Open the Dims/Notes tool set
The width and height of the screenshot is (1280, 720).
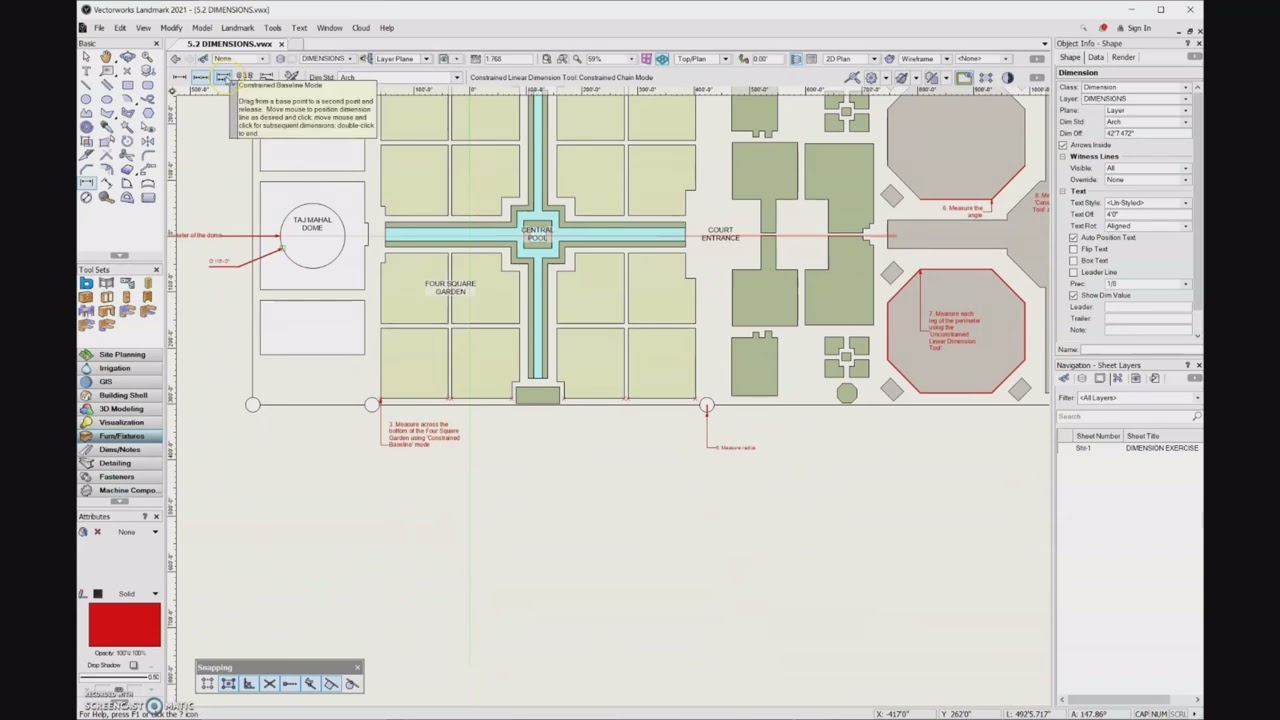(119, 449)
